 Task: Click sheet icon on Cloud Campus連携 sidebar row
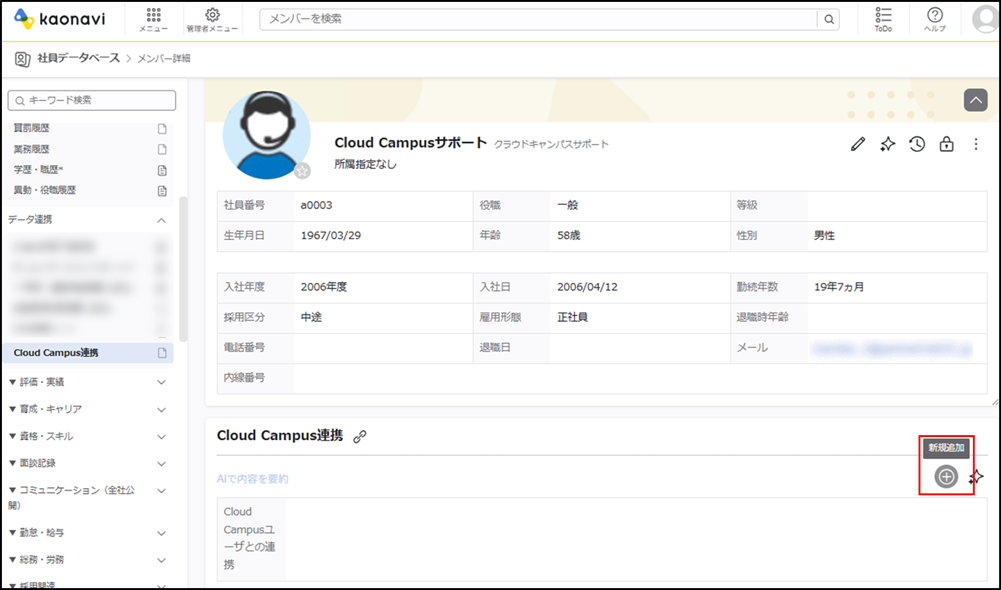tap(162, 352)
